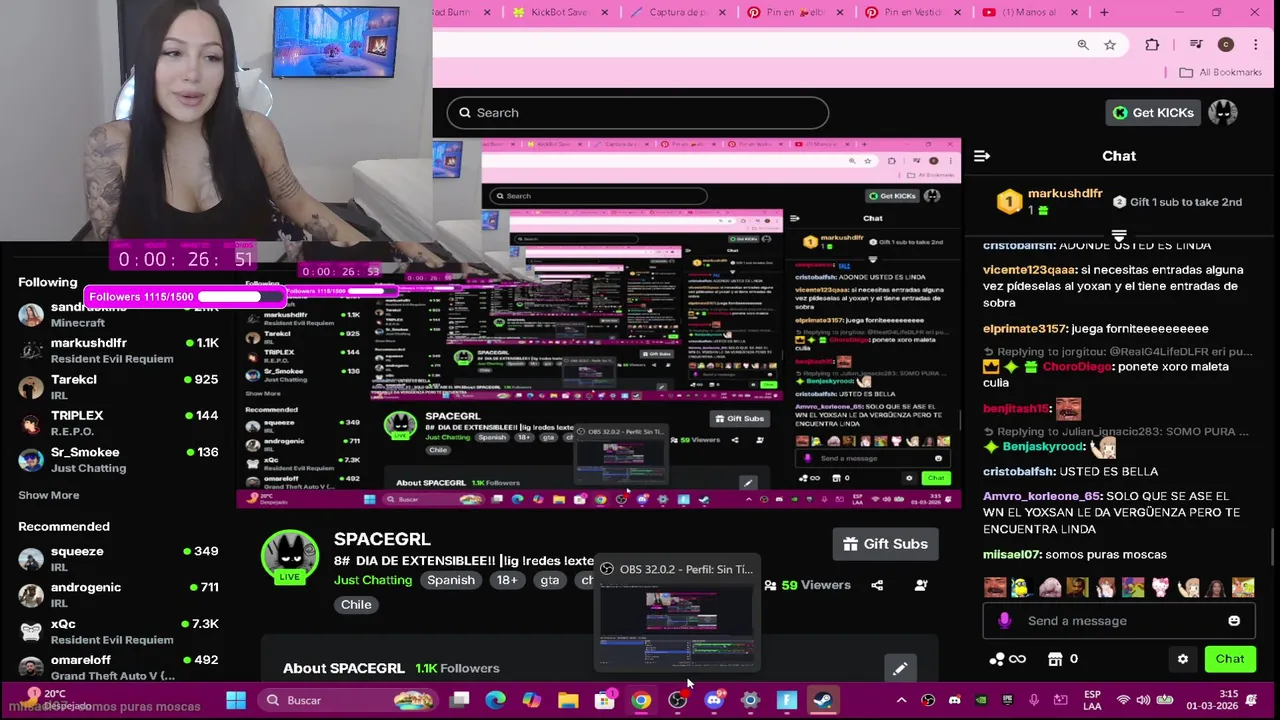
Task: Click Gift 1 sub to take 2nd
Action: pyautogui.click(x=1177, y=202)
